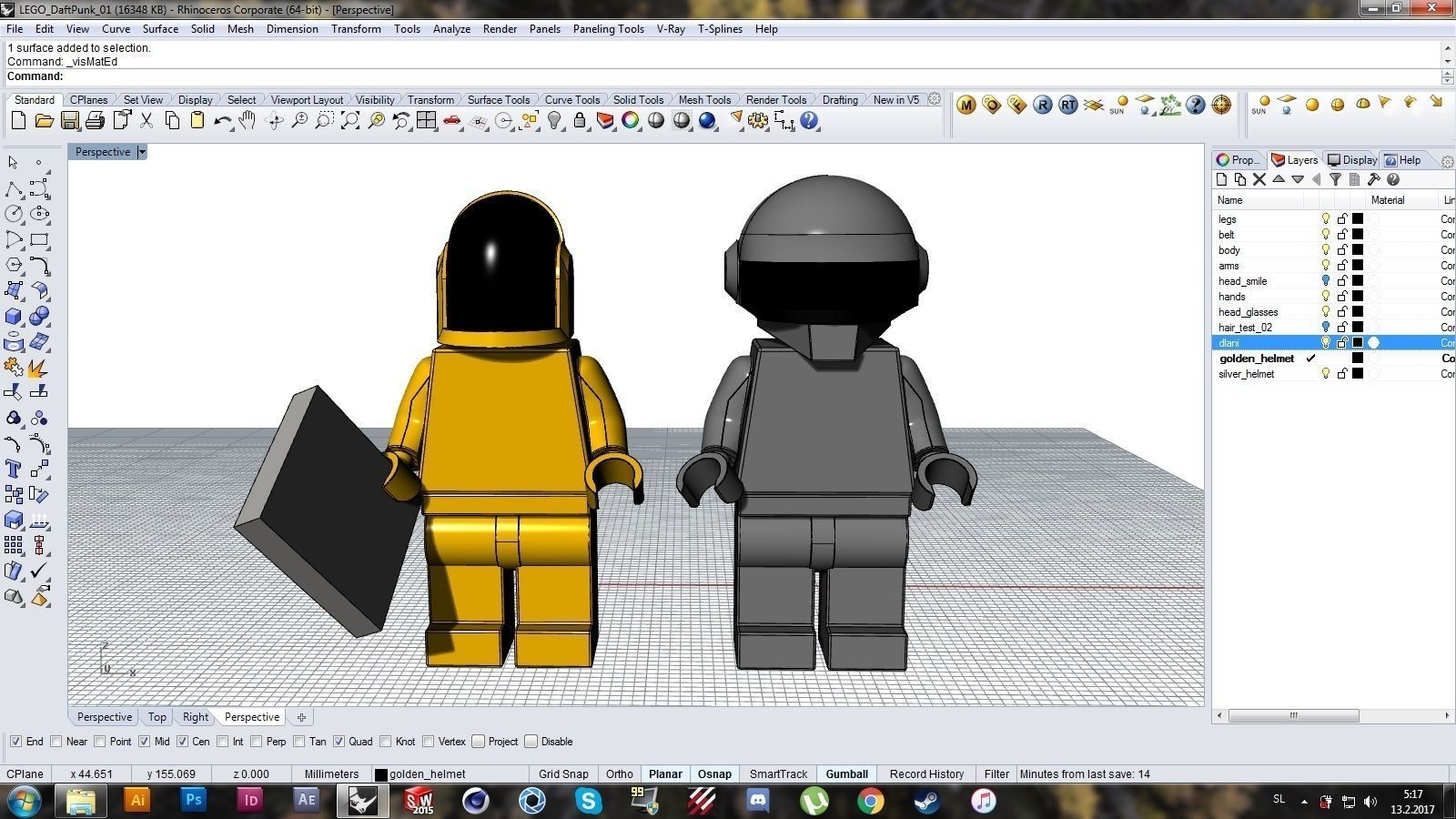This screenshot has width=1456, height=819.
Task: Switch to the Render Tools toolbar tab
Action: pyautogui.click(x=776, y=100)
